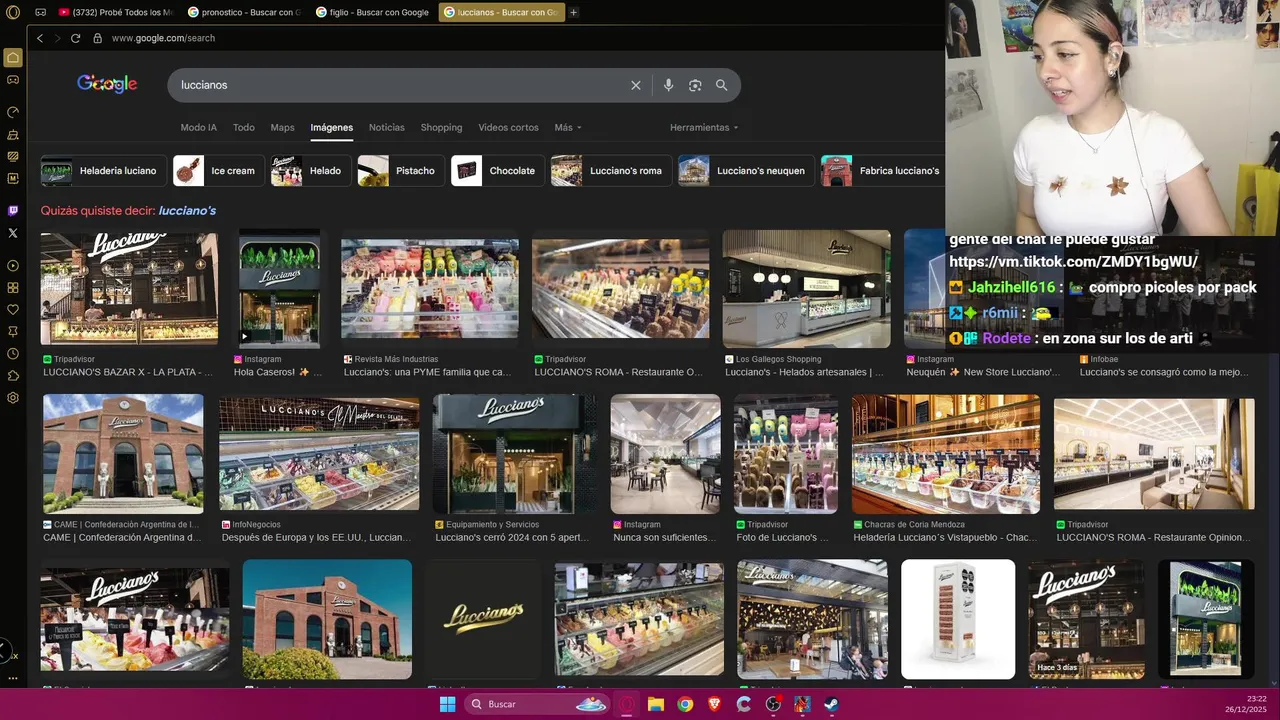Image resolution: width=1280 pixels, height=720 pixels.
Task: Open the X (Twitter) sidebar panel
Action: [x=13, y=233]
